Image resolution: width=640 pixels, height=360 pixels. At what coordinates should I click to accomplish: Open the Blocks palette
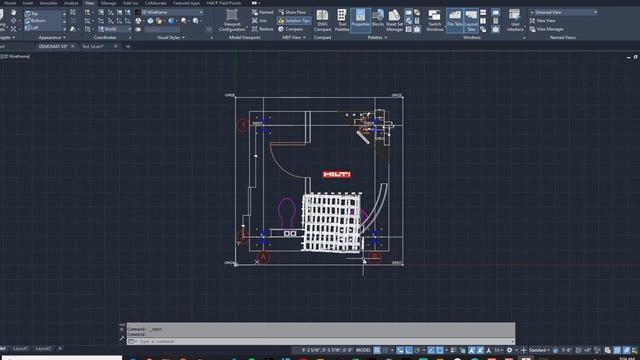(x=378, y=20)
